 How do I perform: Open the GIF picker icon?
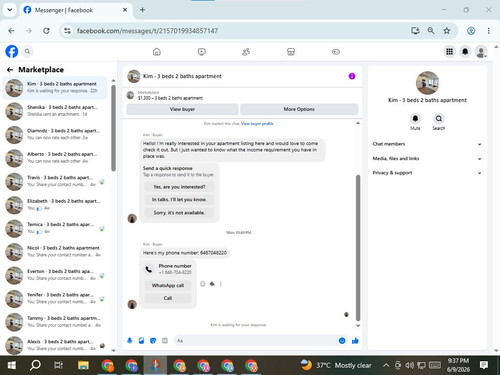click(165, 341)
